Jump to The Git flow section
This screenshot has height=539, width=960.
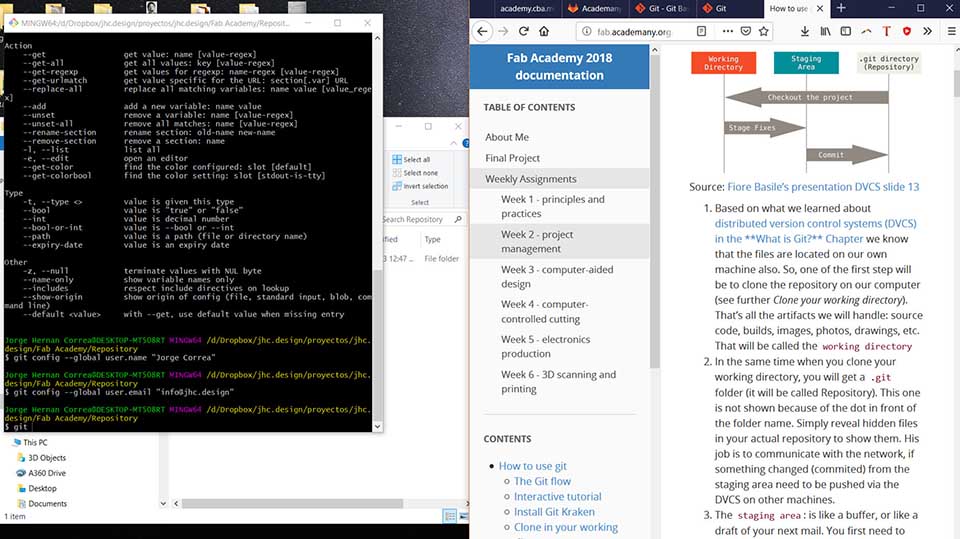point(542,481)
